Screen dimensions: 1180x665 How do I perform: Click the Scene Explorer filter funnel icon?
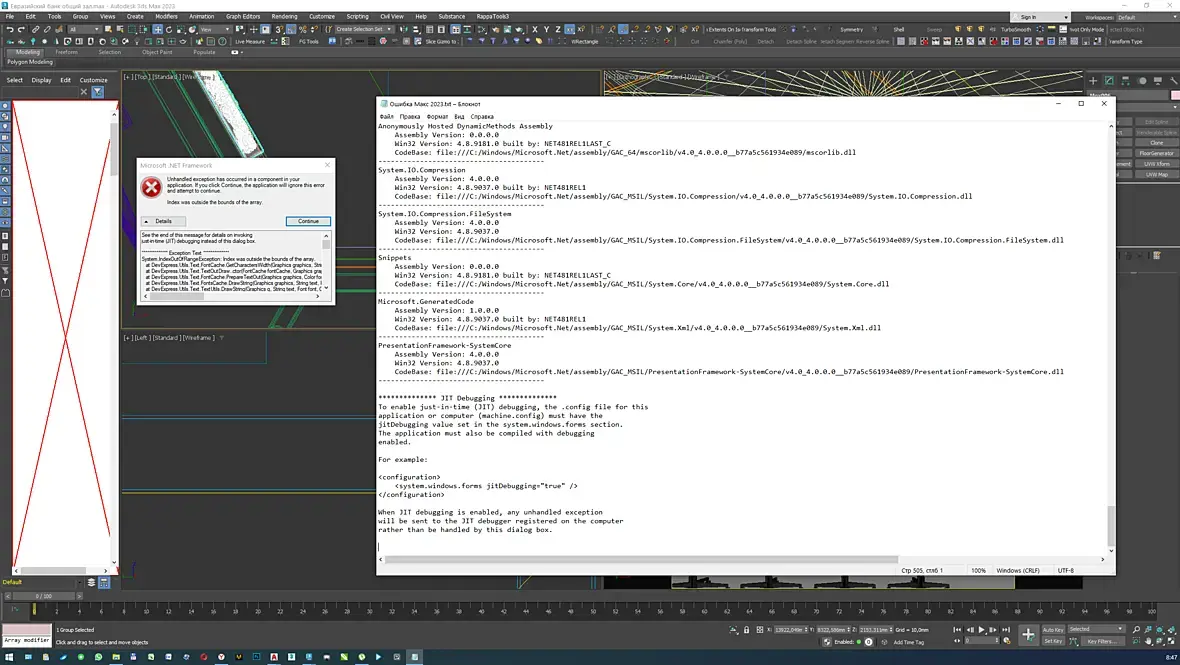click(97, 92)
